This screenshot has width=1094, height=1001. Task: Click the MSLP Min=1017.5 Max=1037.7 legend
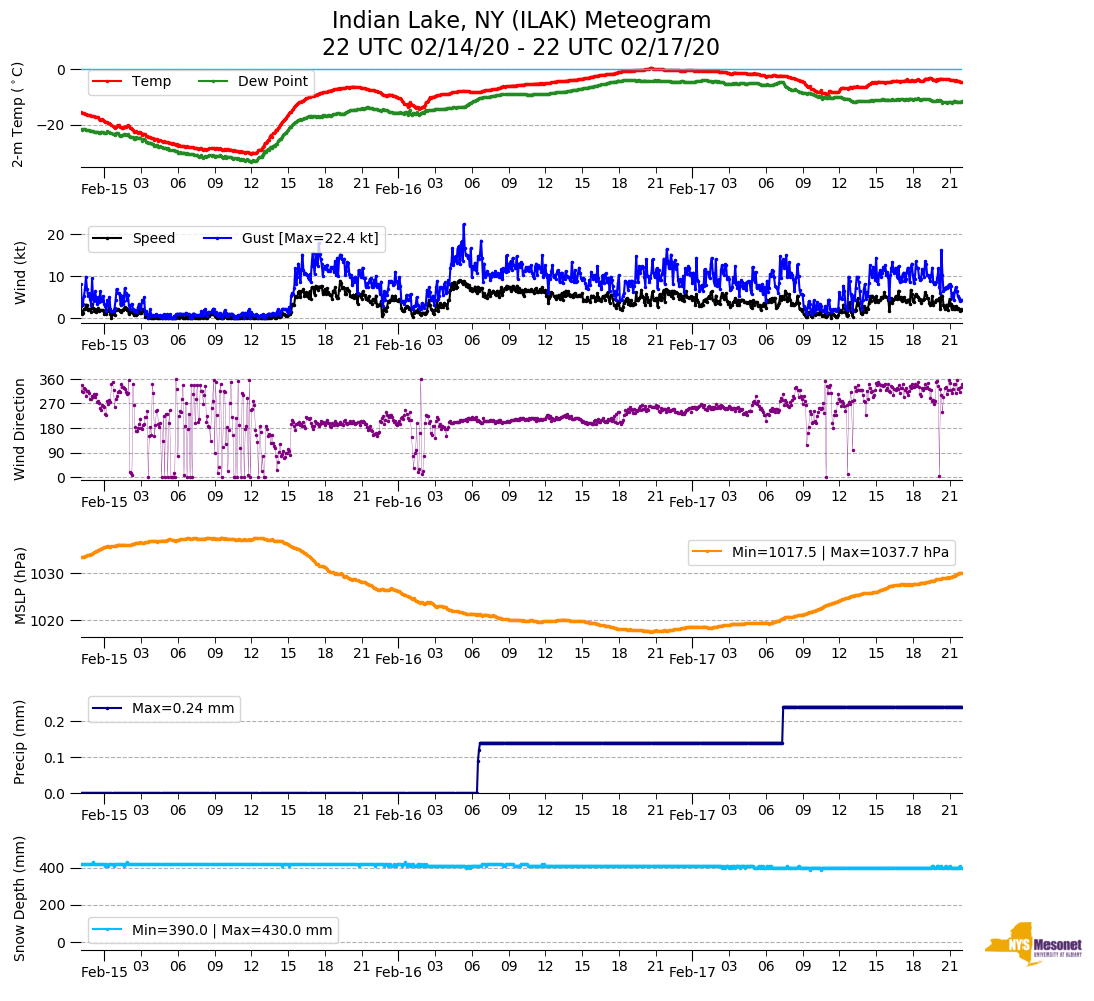pos(820,553)
